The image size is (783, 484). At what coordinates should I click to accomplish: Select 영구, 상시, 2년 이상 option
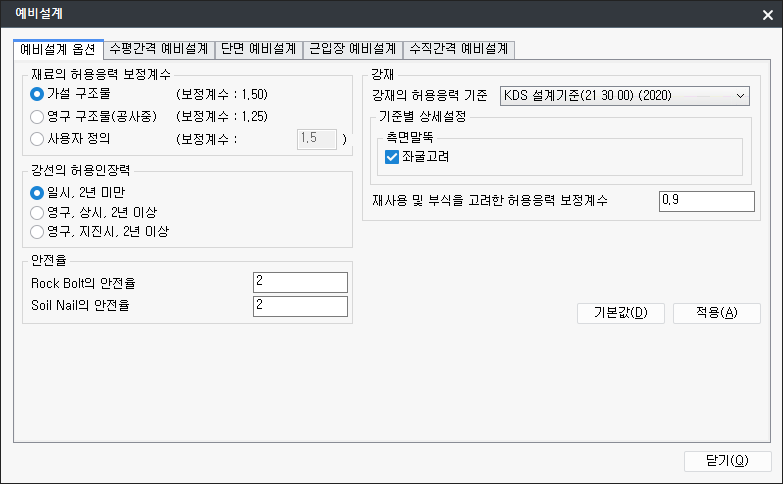pos(38,212)
